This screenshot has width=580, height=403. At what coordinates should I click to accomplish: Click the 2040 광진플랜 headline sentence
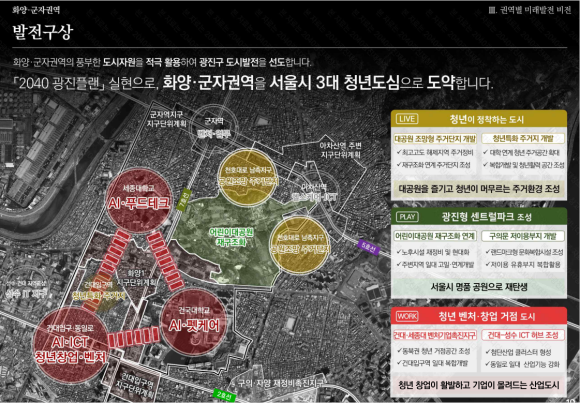(253, 83)
